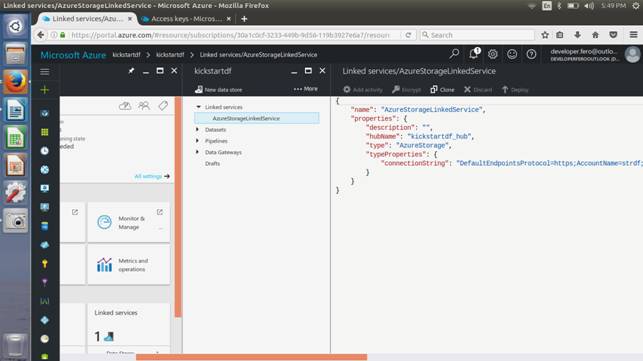643x361 pixels.
Task: Bookmark page with star icon
Action: [x=545, y=35]
